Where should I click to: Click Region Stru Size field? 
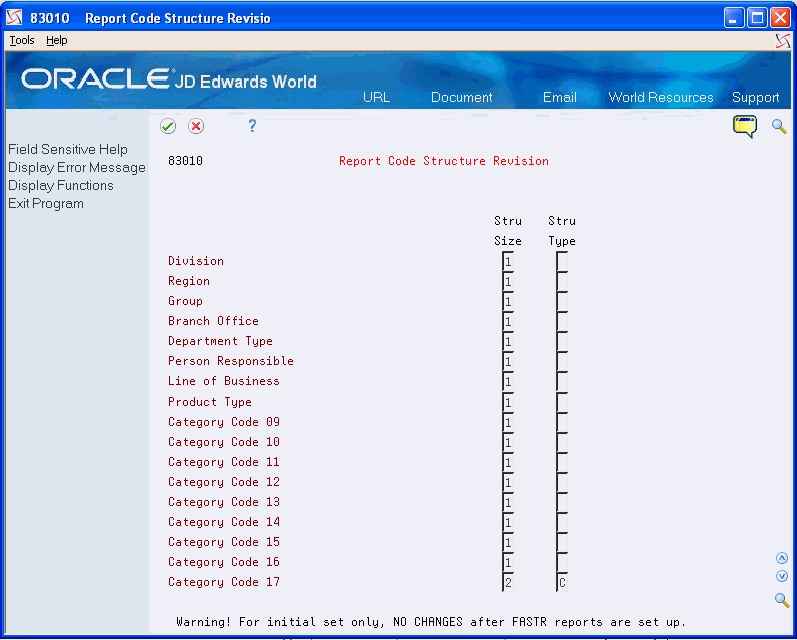[x=508, y=282]
